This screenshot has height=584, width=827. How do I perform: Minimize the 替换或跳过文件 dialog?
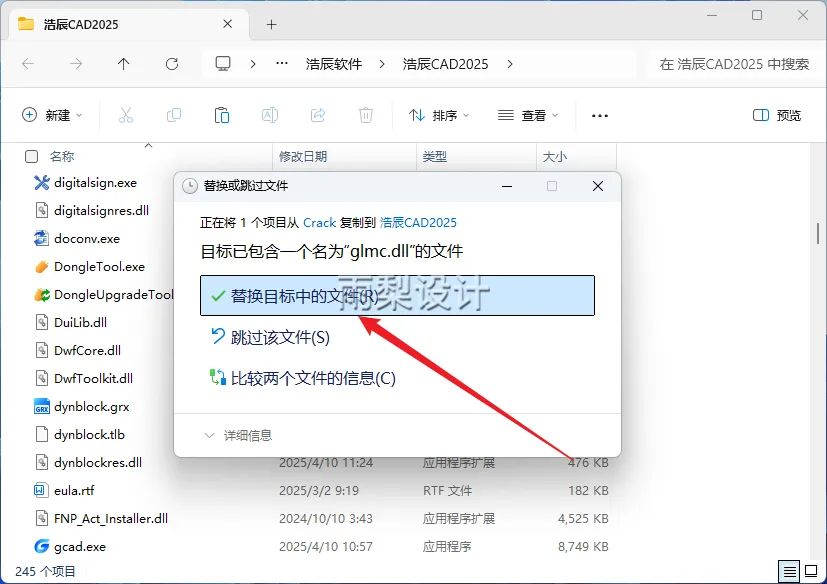507,186
